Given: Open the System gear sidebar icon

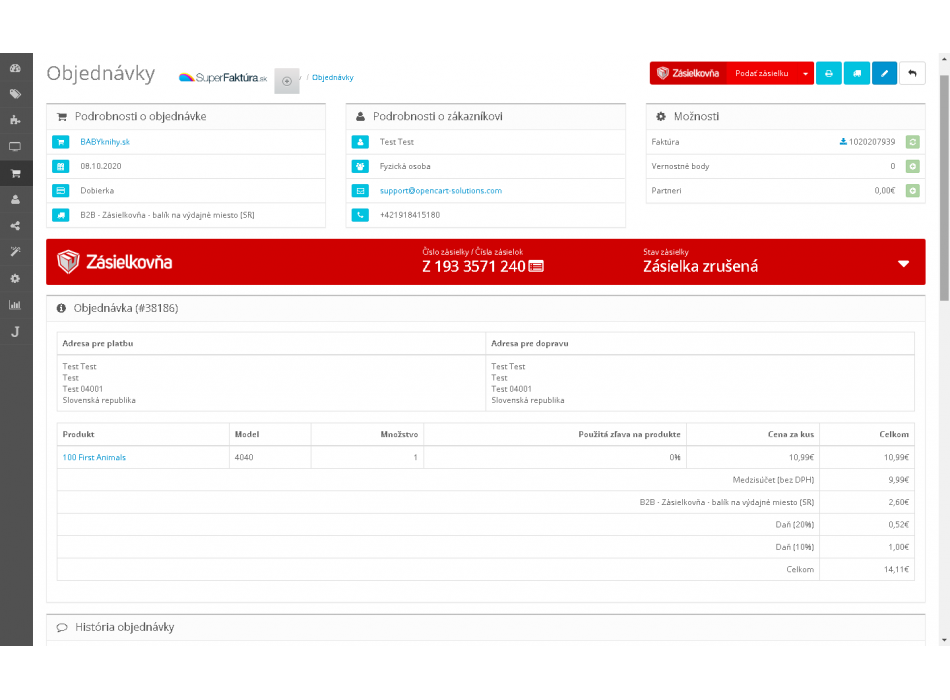Looking at the screenshot, I should point(15,278).
